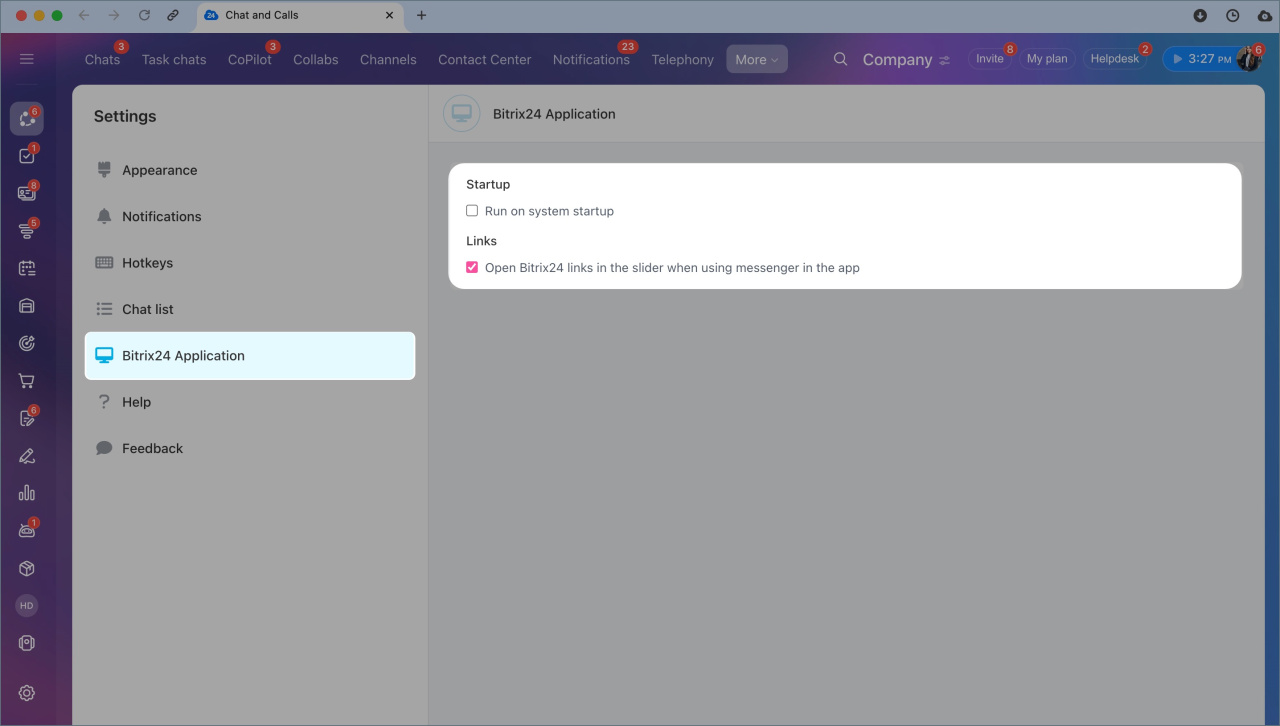Click the downloads icon in browser bar
The width and height of the screenshot is (1280, 726).
click(x=1200, y=15)
